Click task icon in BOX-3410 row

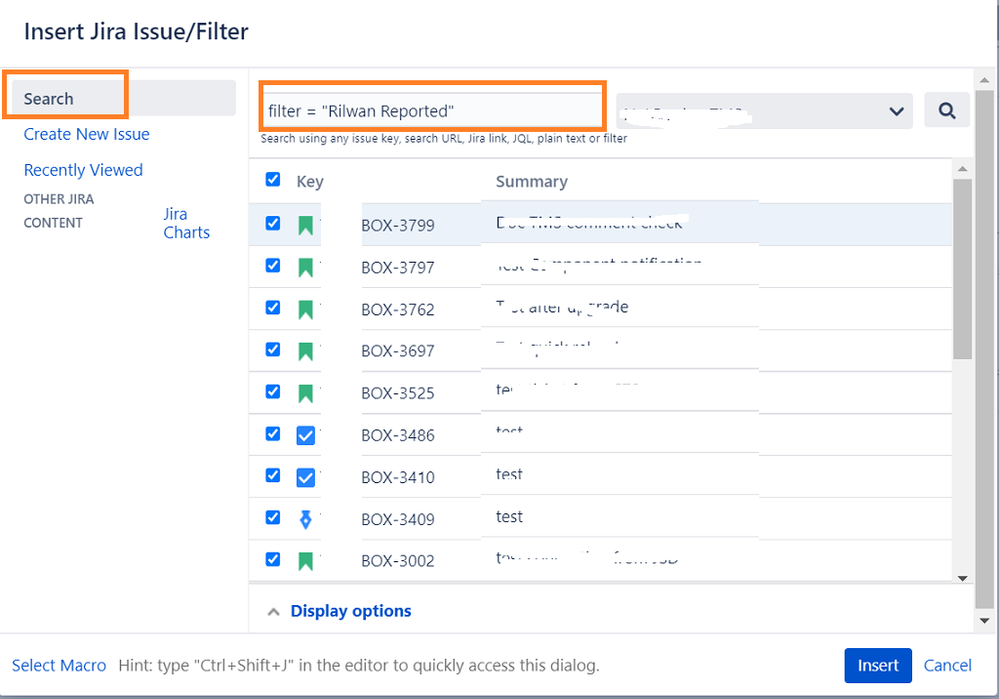coord(306,477)
